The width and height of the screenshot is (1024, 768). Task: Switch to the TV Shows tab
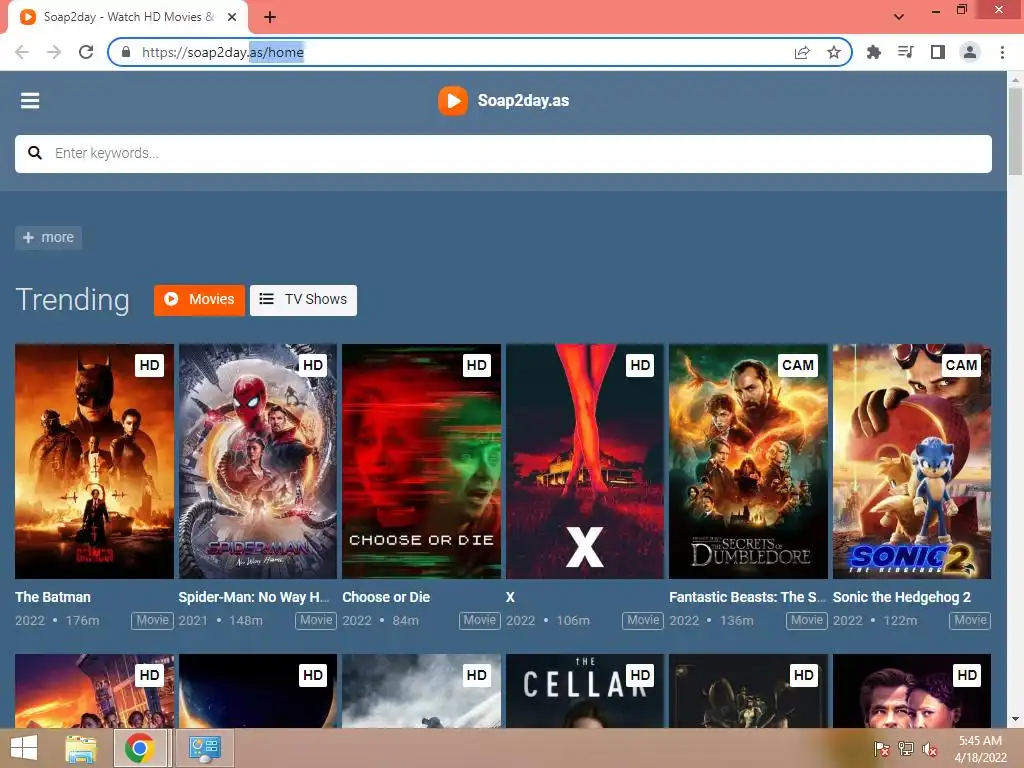303,300
